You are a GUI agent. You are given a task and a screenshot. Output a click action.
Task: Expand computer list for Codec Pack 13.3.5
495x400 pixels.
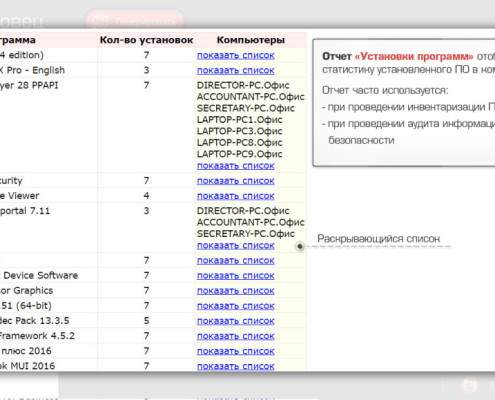pos(236,321)
